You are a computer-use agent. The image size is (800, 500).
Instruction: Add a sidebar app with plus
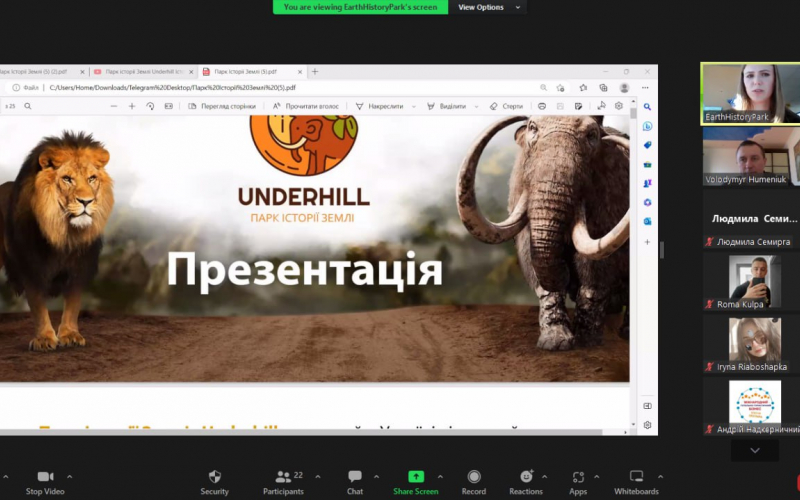click(647, 242)
